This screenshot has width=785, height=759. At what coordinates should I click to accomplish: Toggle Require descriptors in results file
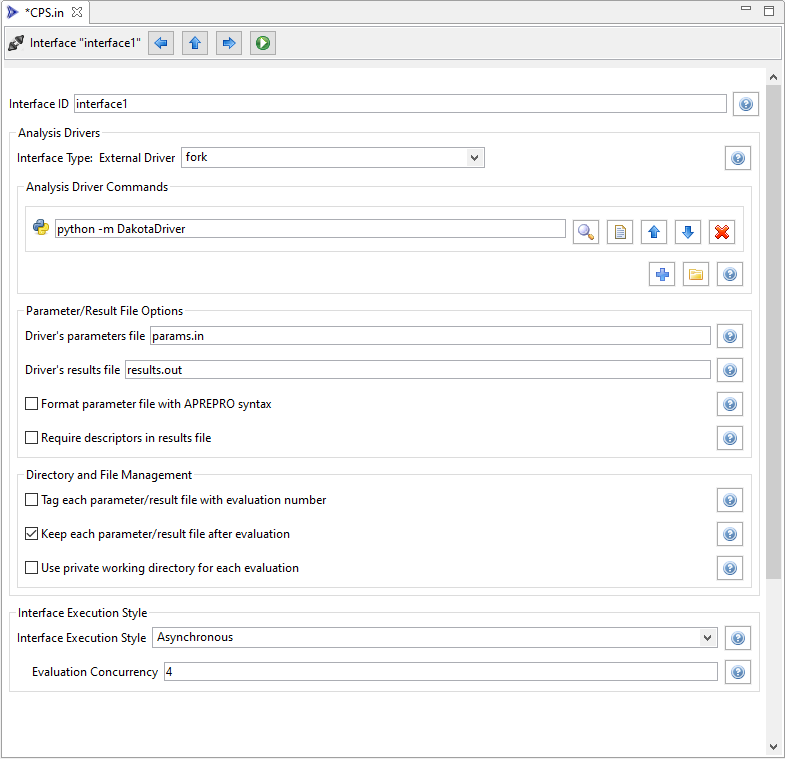point(32,438)
